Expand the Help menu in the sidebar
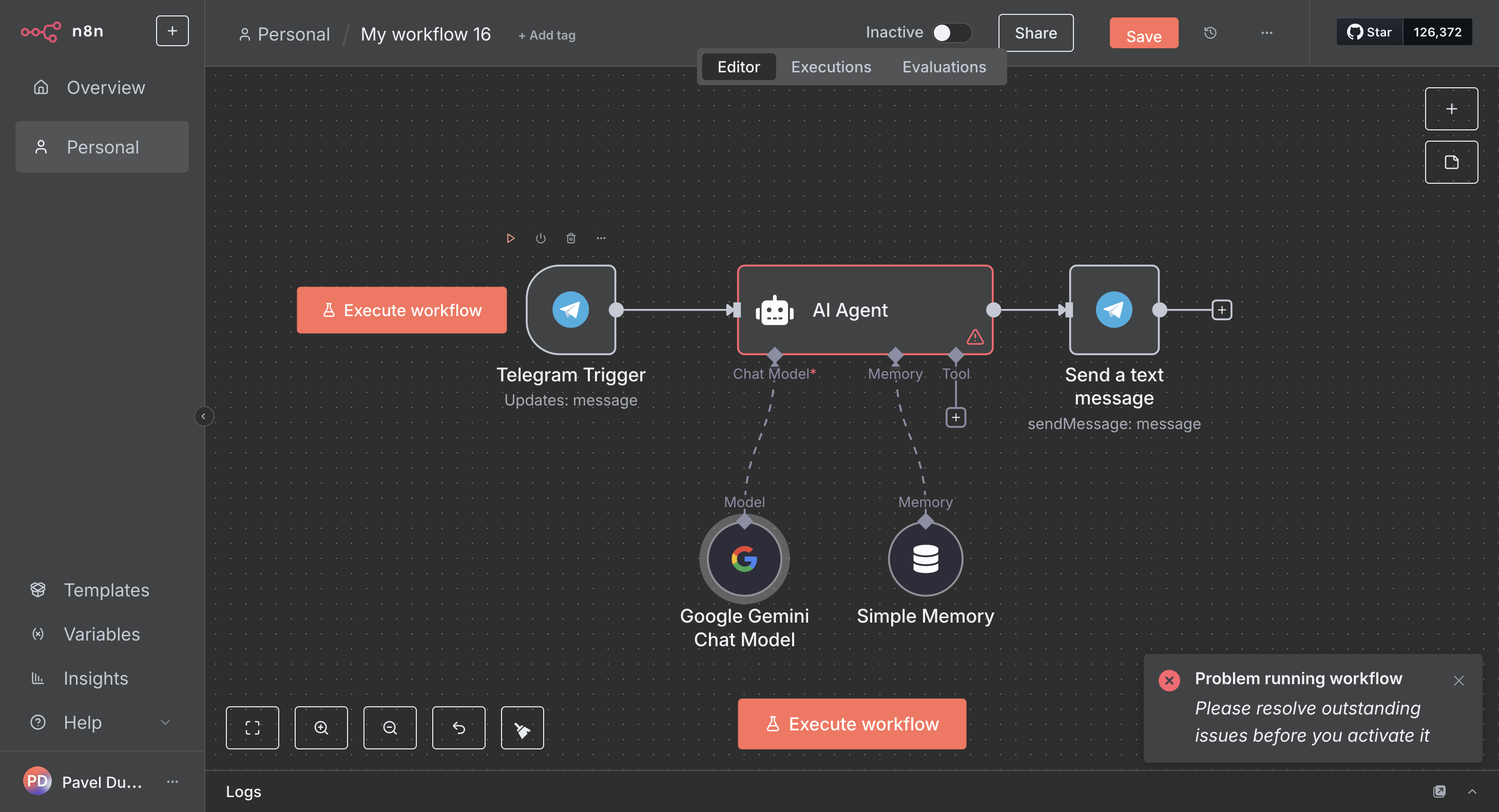Viewport: 1499px width, 812px height. pos(165,722)
